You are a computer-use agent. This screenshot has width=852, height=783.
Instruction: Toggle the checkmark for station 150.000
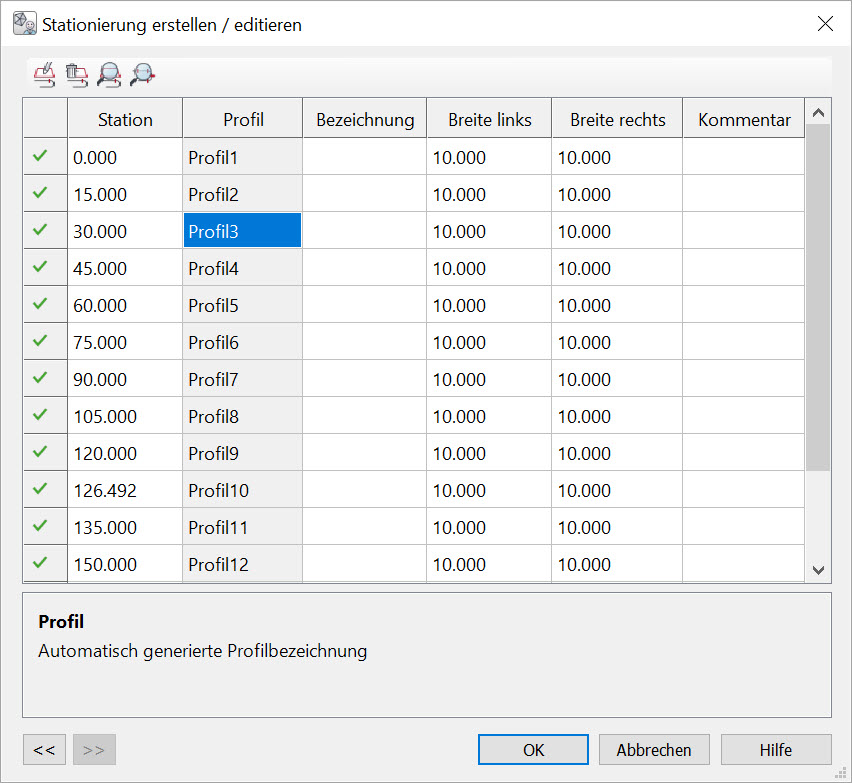coord(41,563)
